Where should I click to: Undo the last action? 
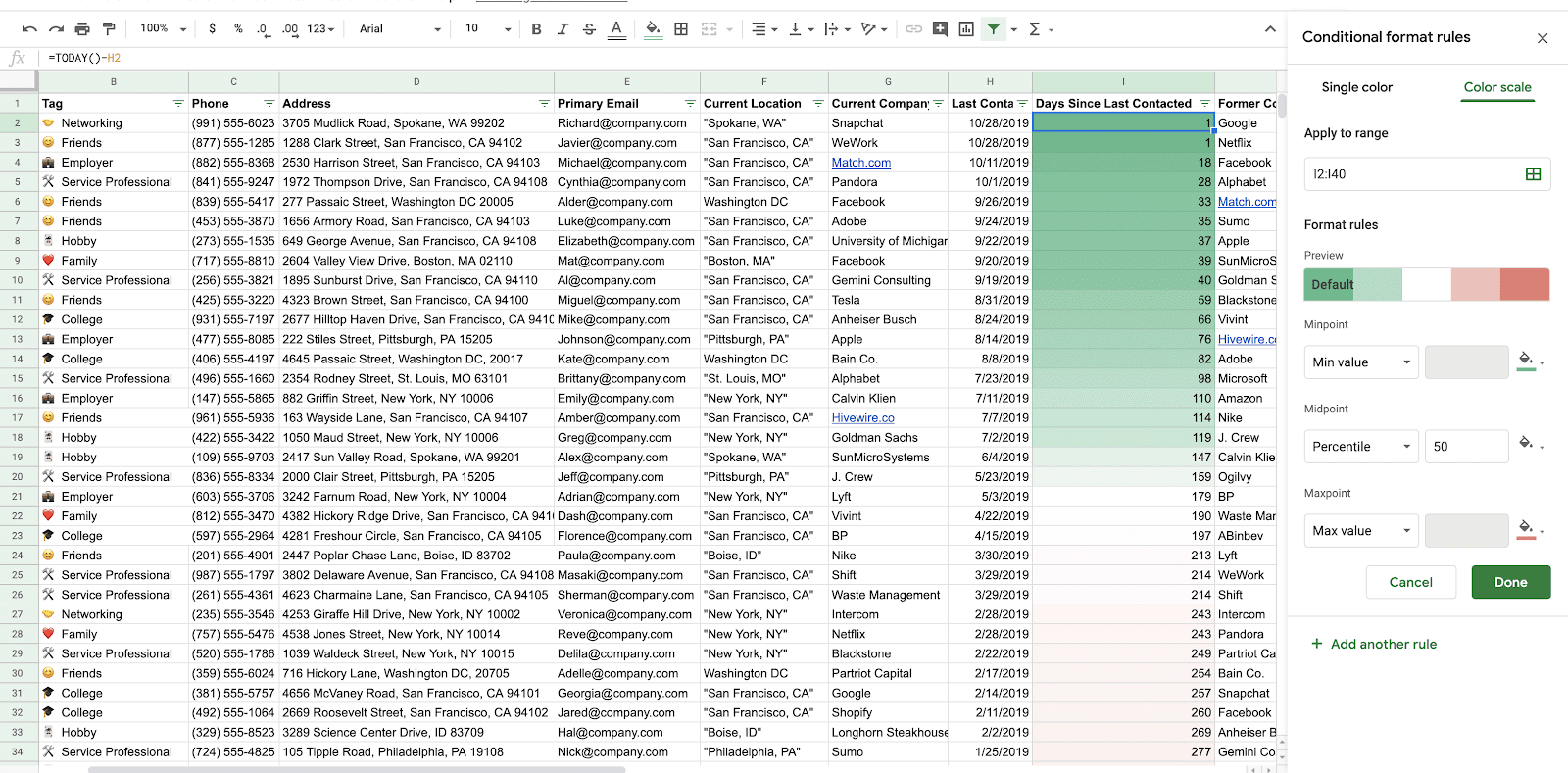pyautogui.click(x=29, y=29)
